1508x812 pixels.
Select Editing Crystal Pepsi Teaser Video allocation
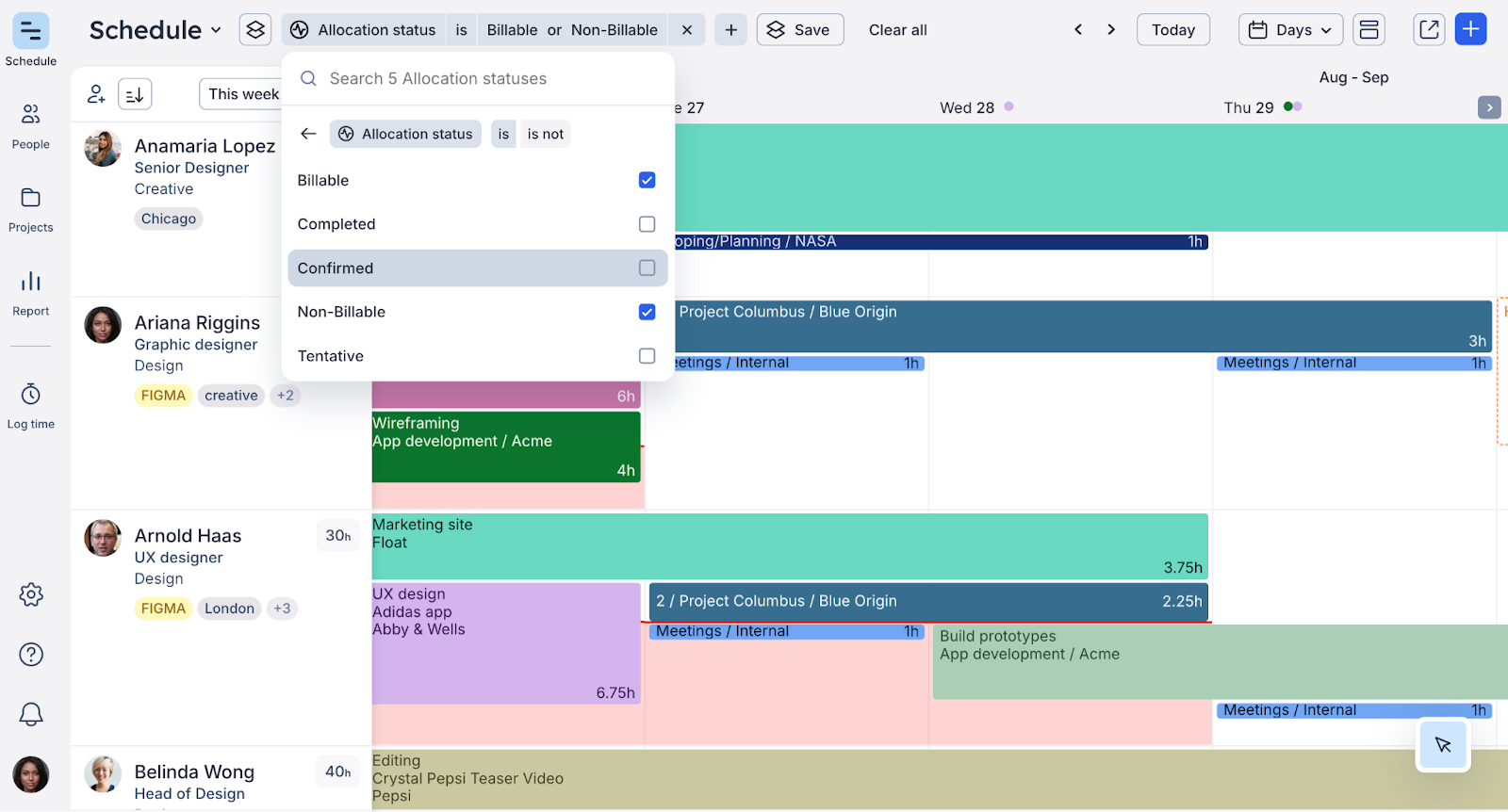[940, 779]
